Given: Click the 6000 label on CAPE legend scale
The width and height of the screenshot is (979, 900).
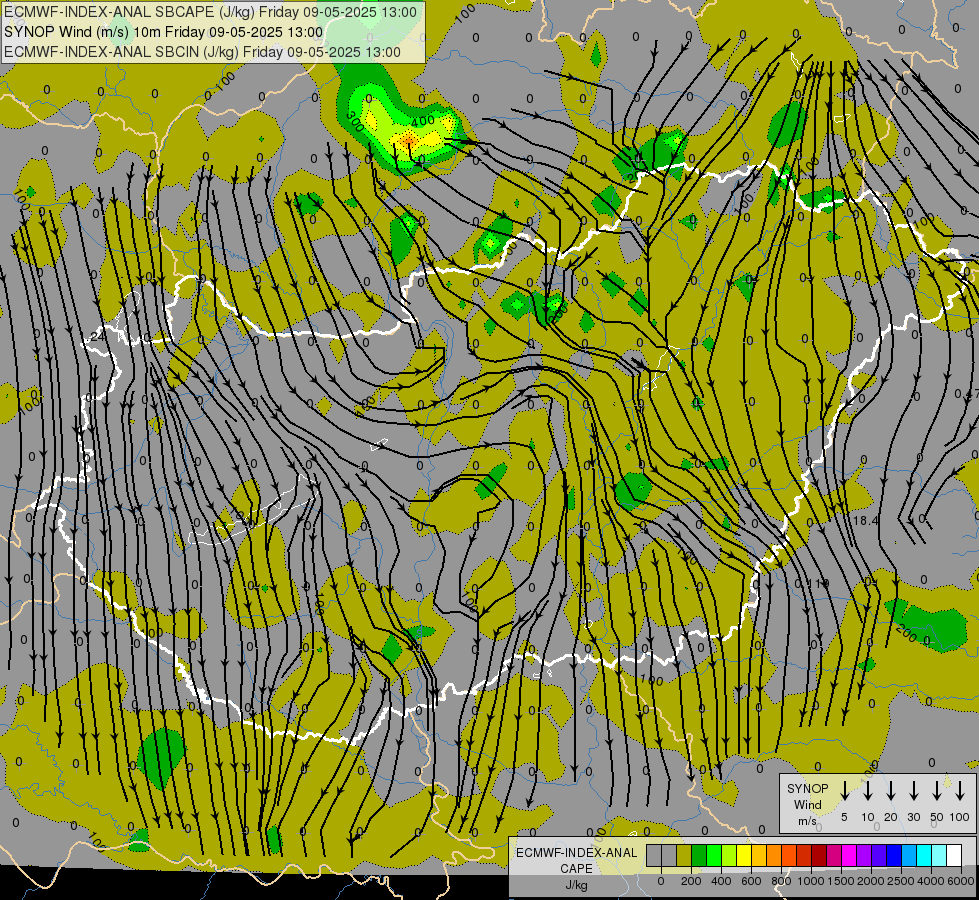Looking at the screenshot, I should 961,881.
